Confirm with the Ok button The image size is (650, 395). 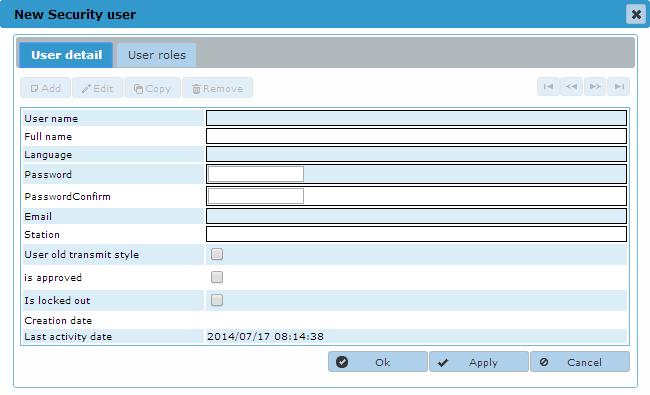pos(378,362)
